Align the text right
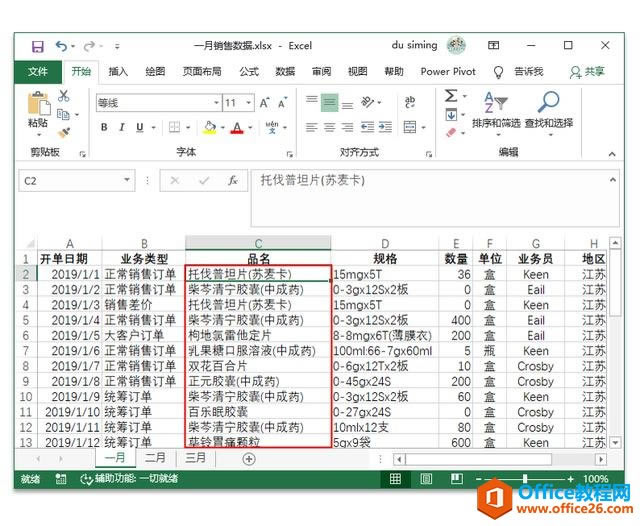 tap(347, 128)
